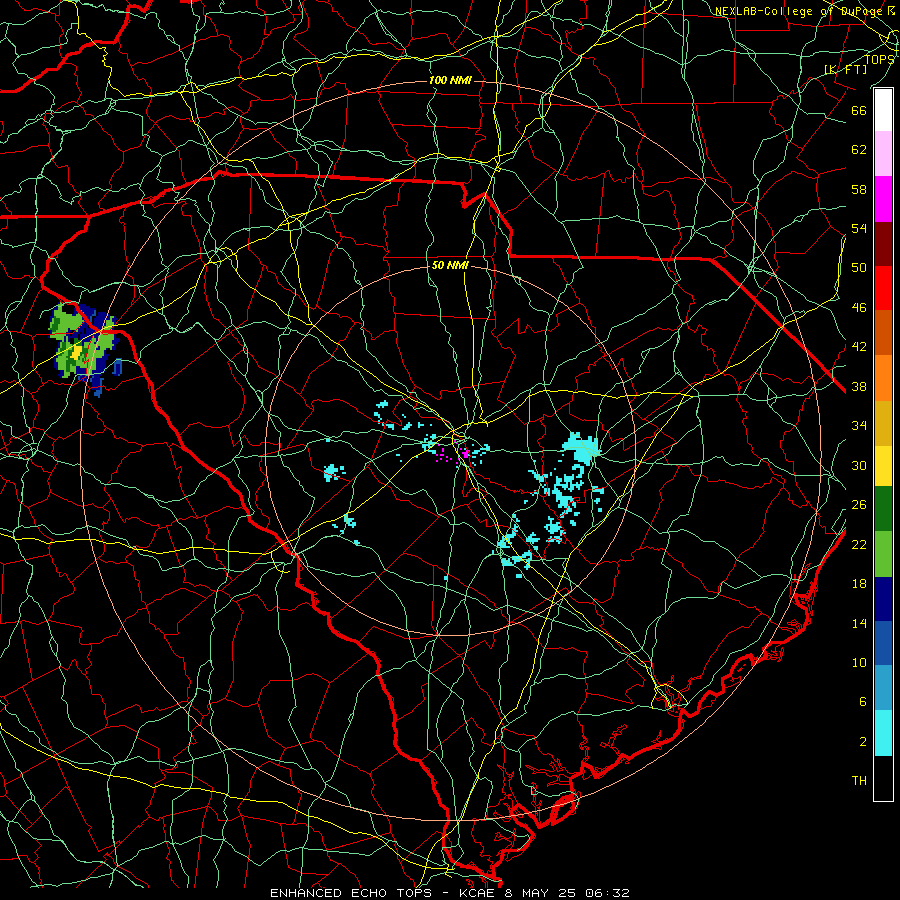Click the large cyan echo block east of center
Screen dimensions: 900x900
pos(580,448)
